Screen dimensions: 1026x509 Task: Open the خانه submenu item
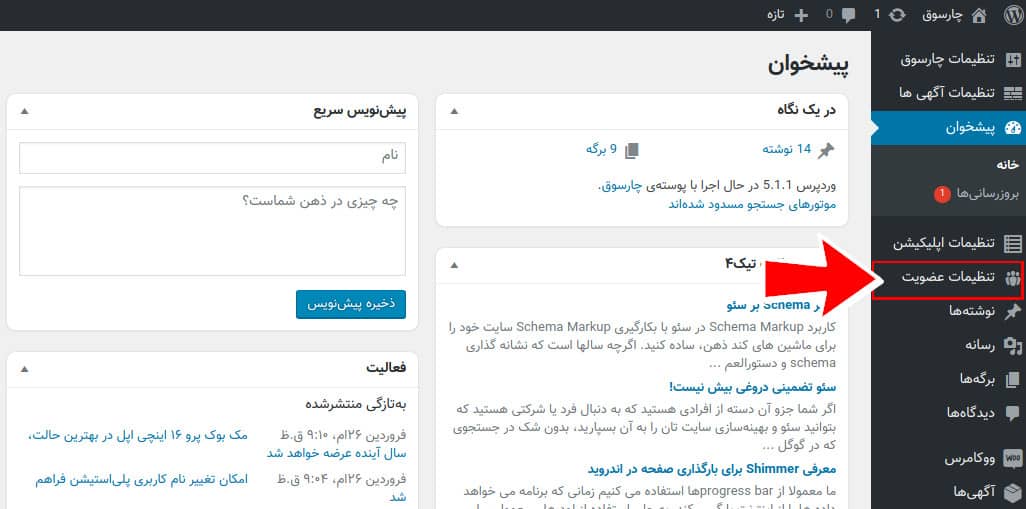(x=1008, y=166)
